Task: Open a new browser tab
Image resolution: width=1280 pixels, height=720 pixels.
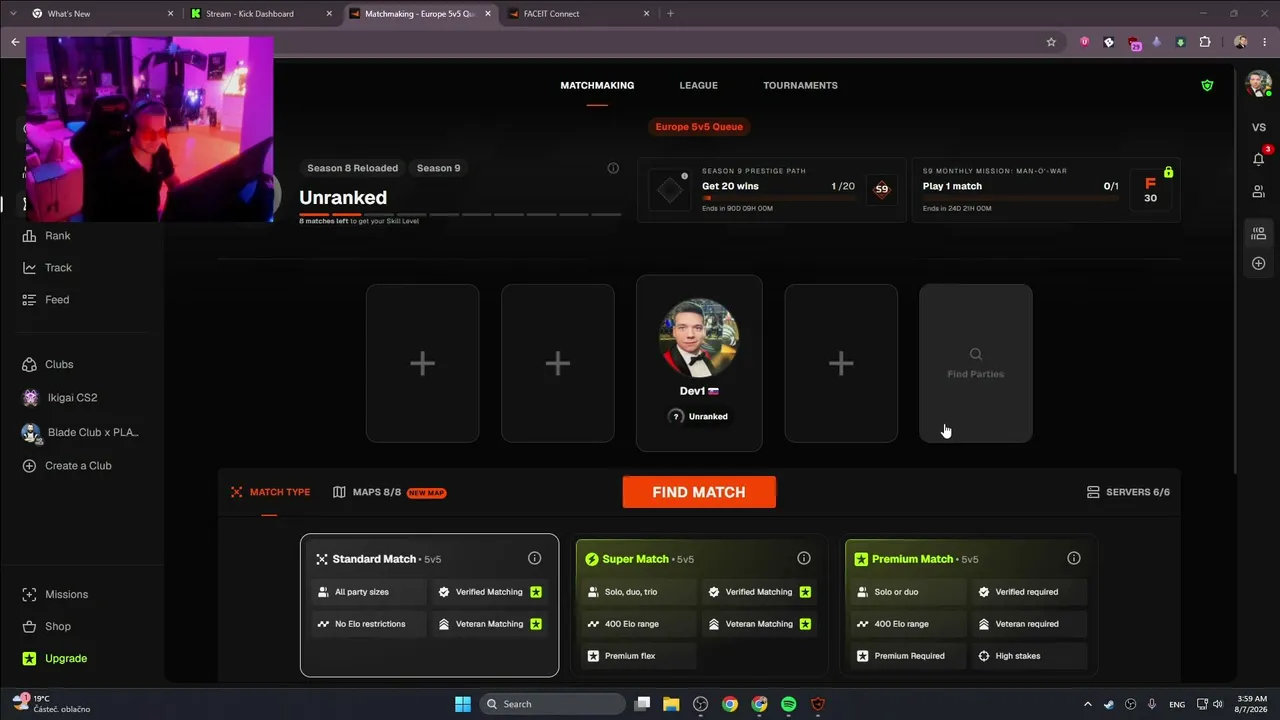Action: pyautogui.click(x=670, y=14)
